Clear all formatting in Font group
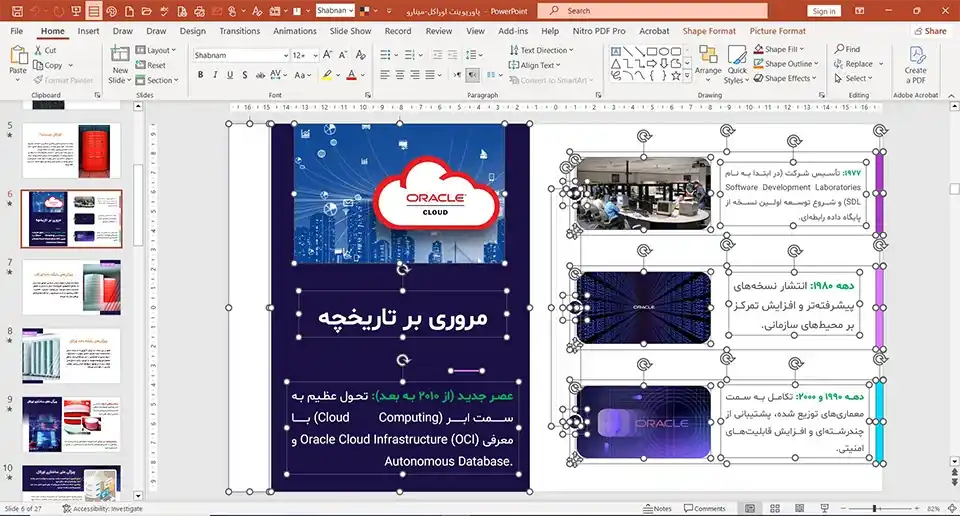 pos(361,55)
